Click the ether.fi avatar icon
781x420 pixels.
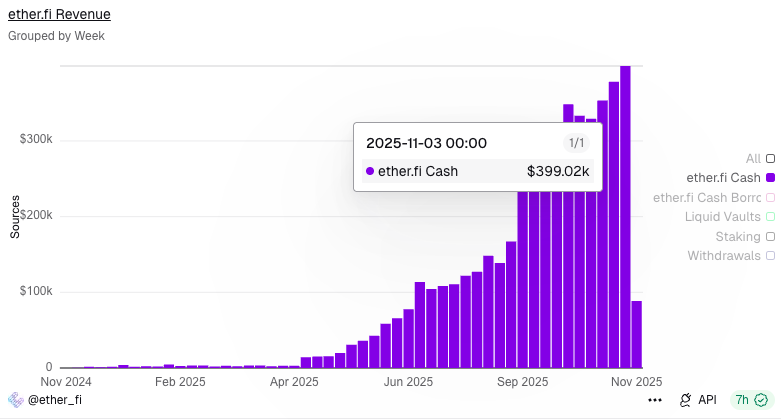point(15,400)
